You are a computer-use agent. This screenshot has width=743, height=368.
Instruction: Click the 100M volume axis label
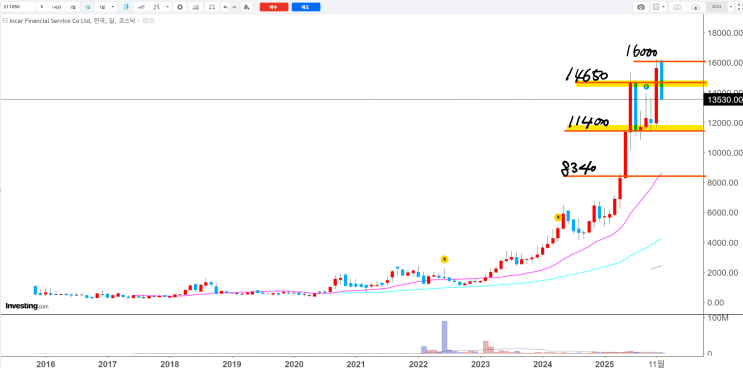[x=717, y=318]
